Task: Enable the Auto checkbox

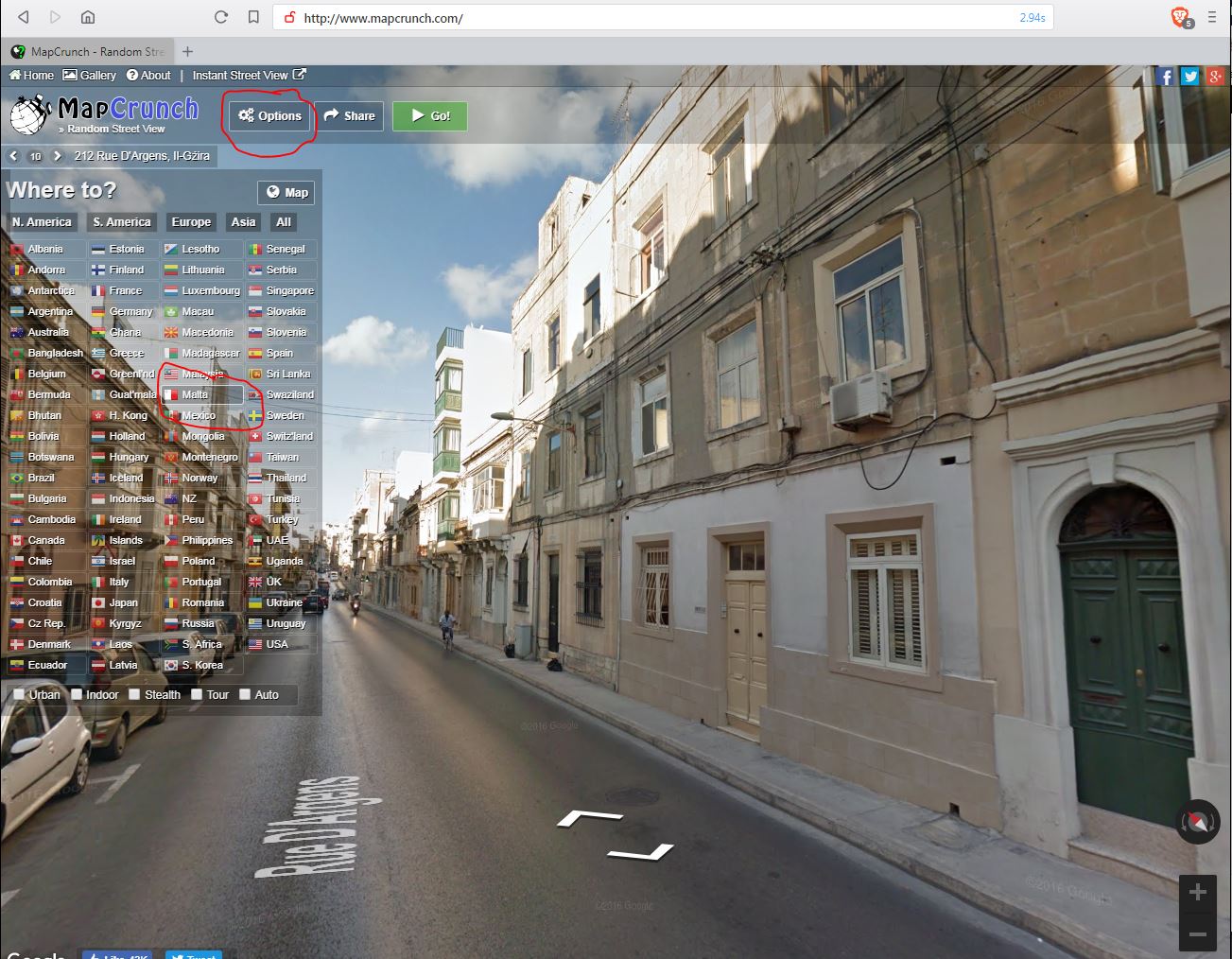Action: point(245,694)
